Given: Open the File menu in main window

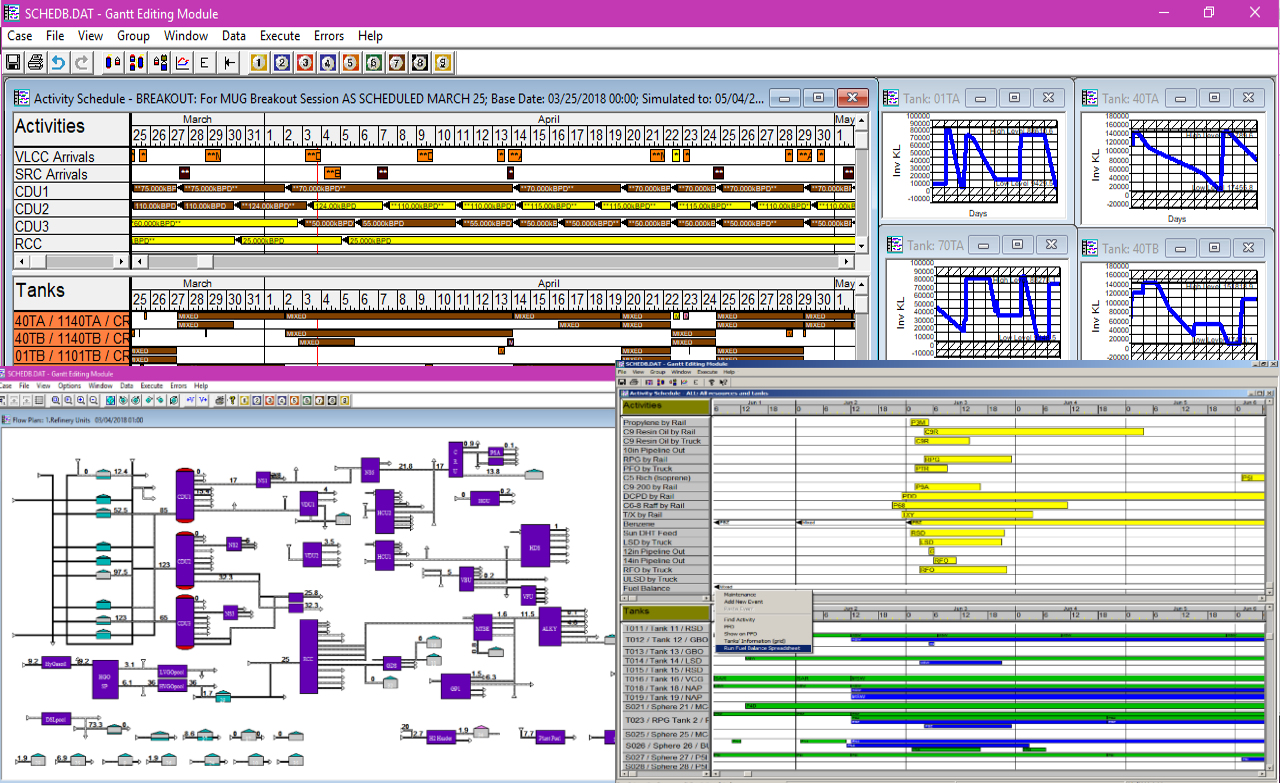Looking at the screenshot, I should coord(55,36).
